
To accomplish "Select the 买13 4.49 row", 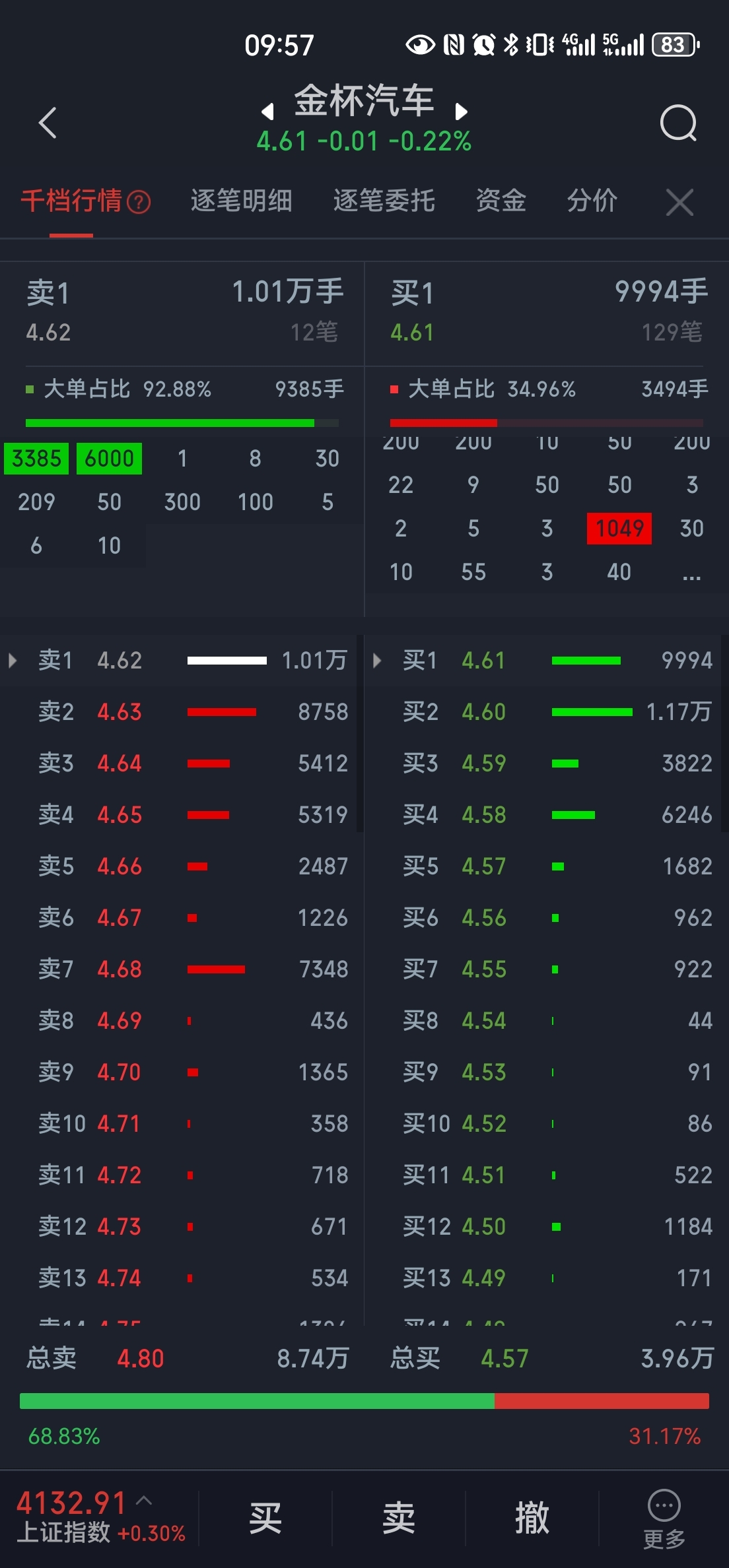I will tap(547, 1278).
